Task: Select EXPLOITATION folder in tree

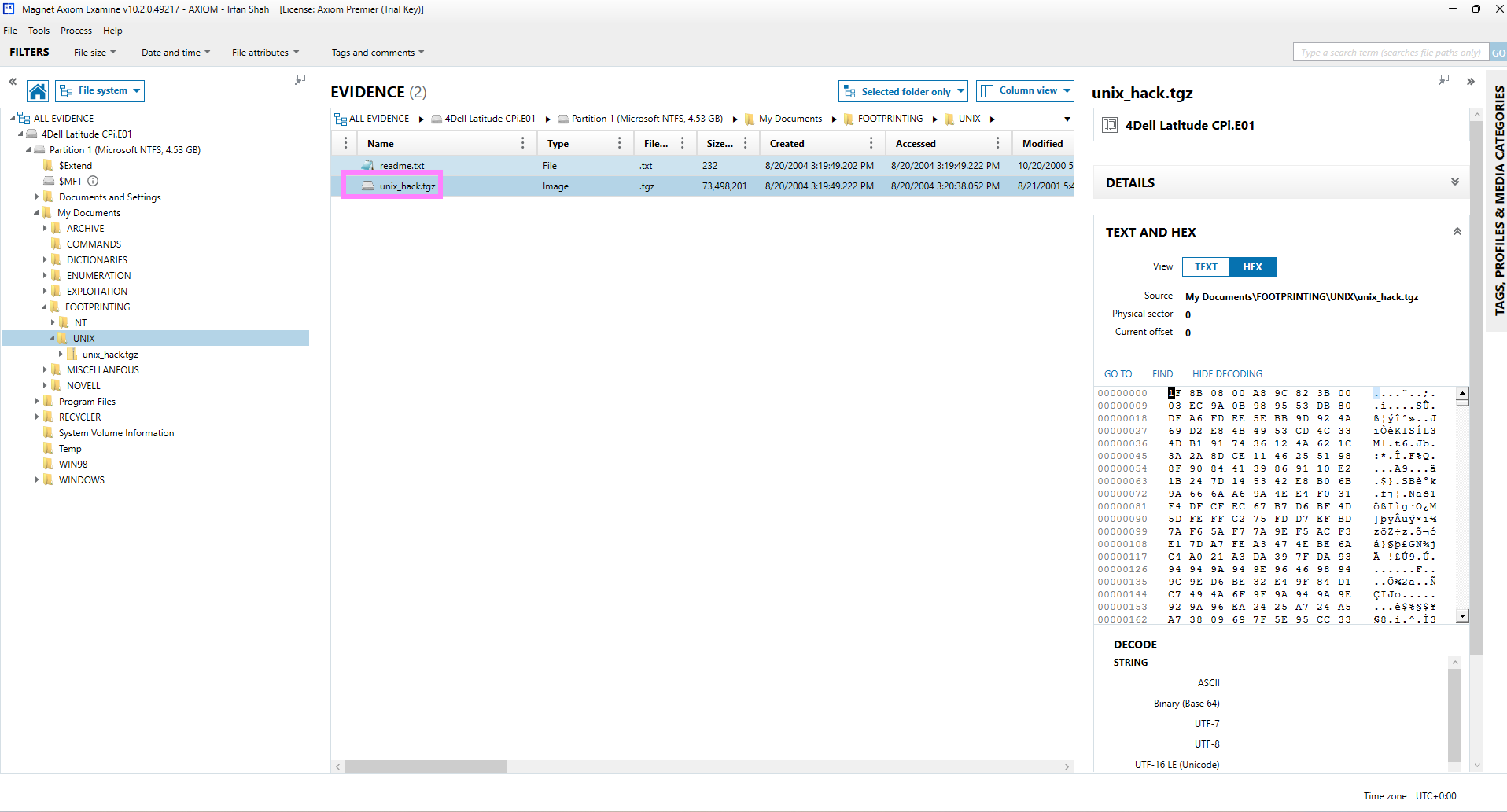Action: [x=97, y=291]
